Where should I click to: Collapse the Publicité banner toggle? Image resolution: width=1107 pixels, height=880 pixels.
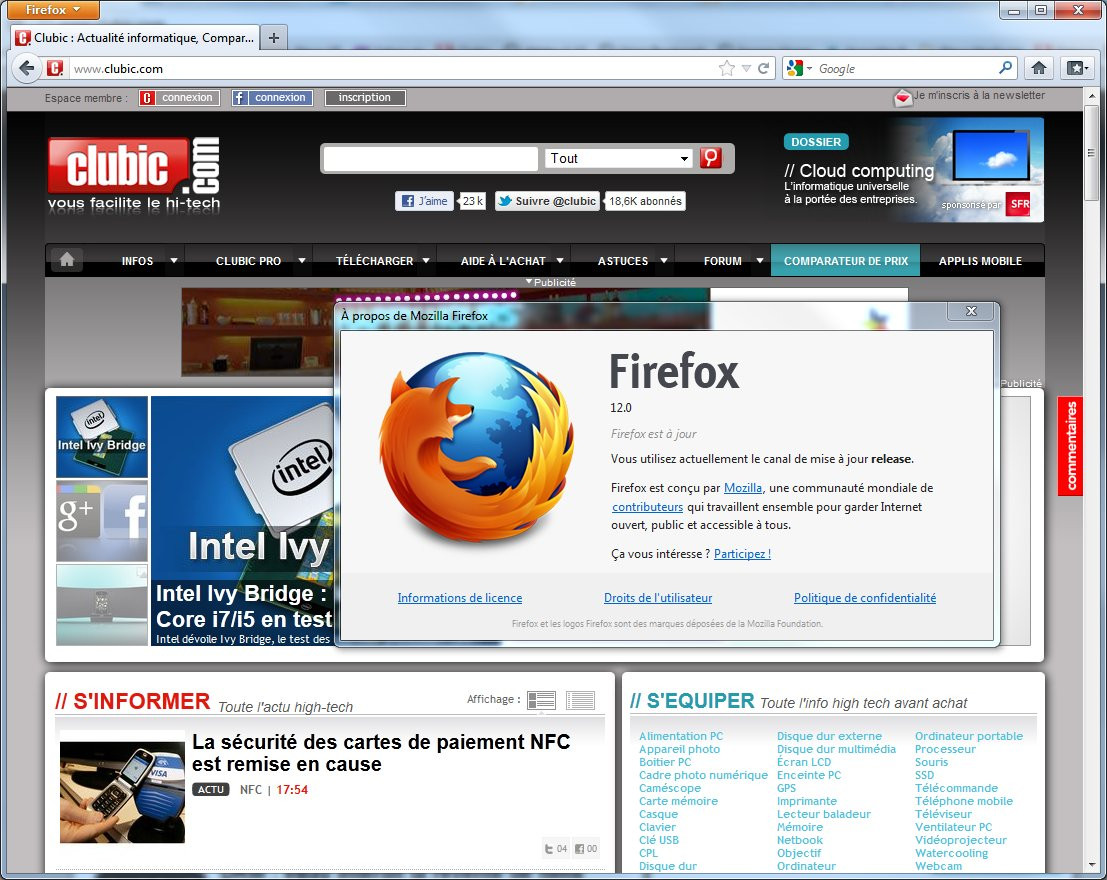[x=551, y=282]
